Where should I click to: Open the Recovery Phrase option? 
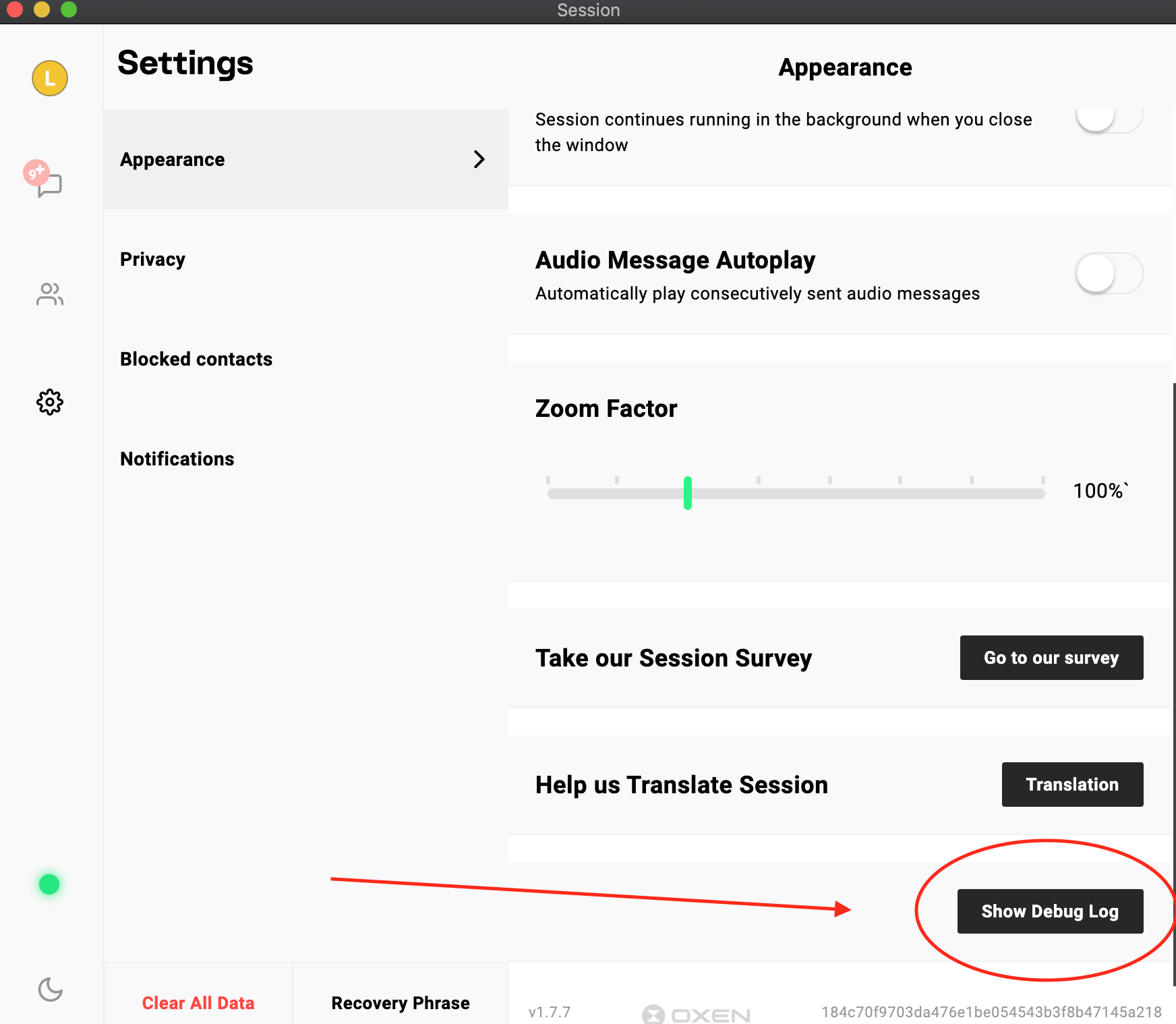click(400, 1002)
